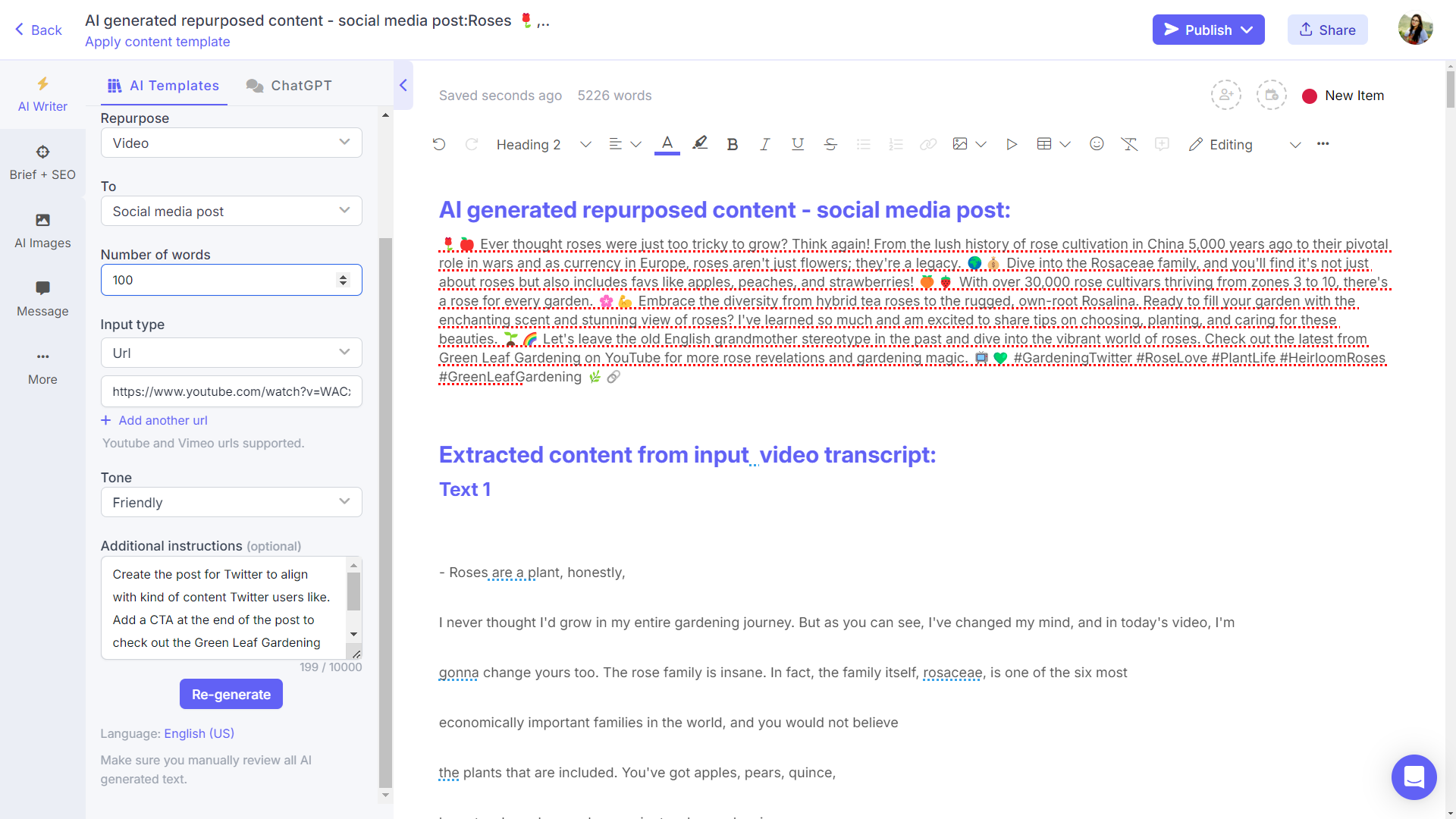The width and height of the screenshot is (1456, 819).
Task: Open the Message panel in sidebar
Action: pos(42,299)
